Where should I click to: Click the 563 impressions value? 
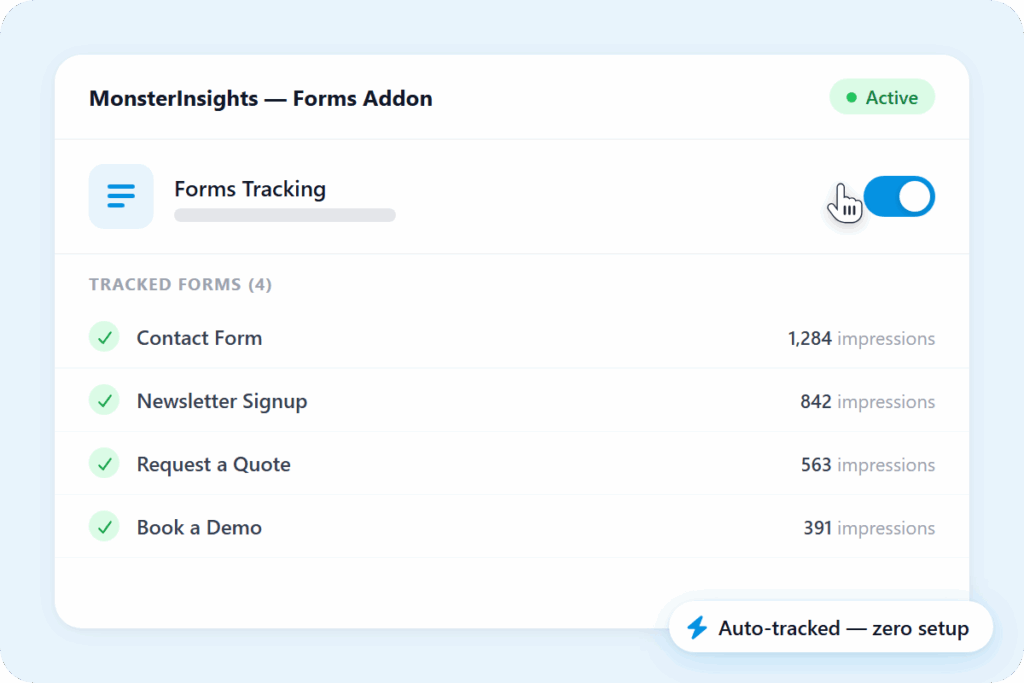[867, 465]
